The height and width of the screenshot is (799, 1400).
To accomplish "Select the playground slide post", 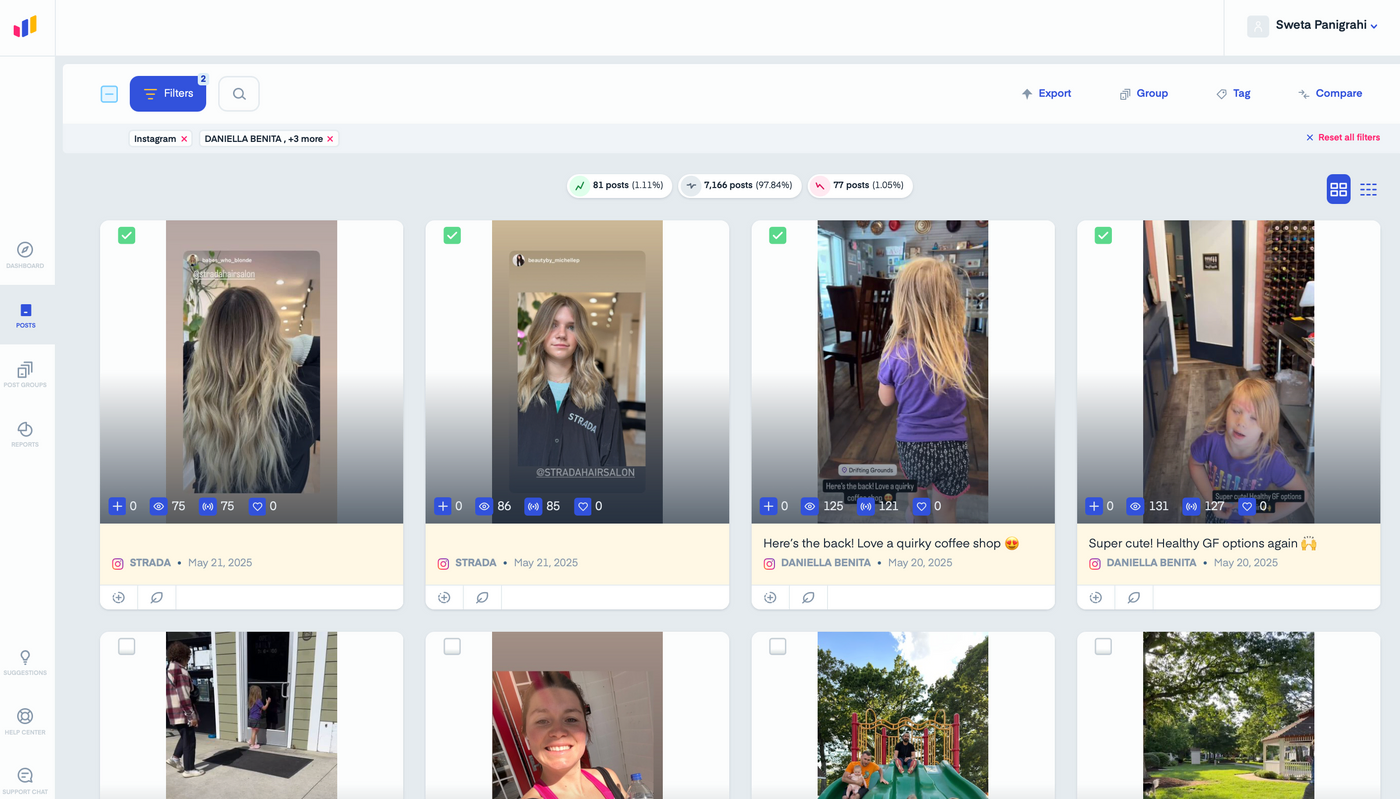I will (778, 646).
